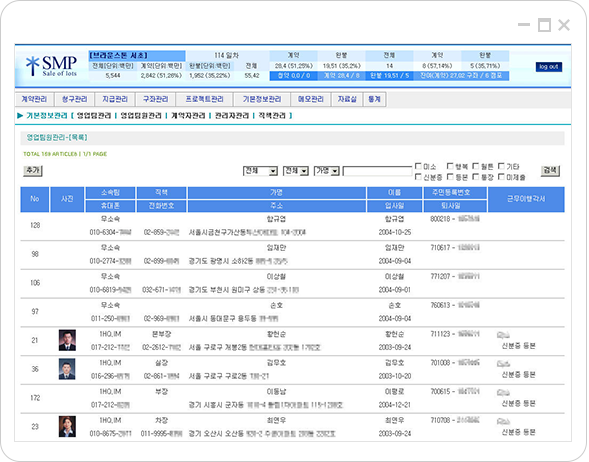The image size is (589, 462).
Task: Open the 청구관리 tab
Action: (74, 99)
